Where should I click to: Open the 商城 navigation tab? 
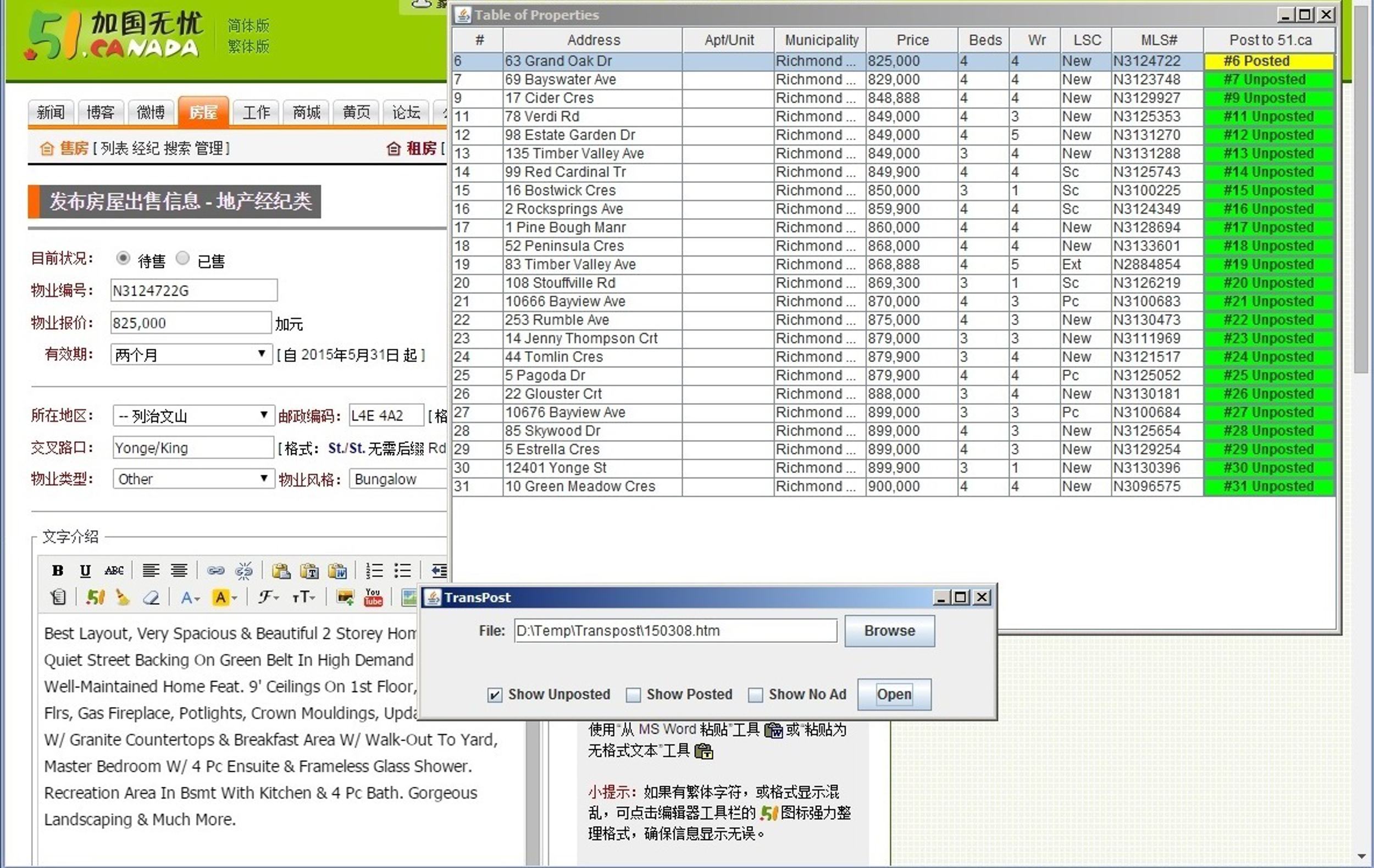[307, 113]
